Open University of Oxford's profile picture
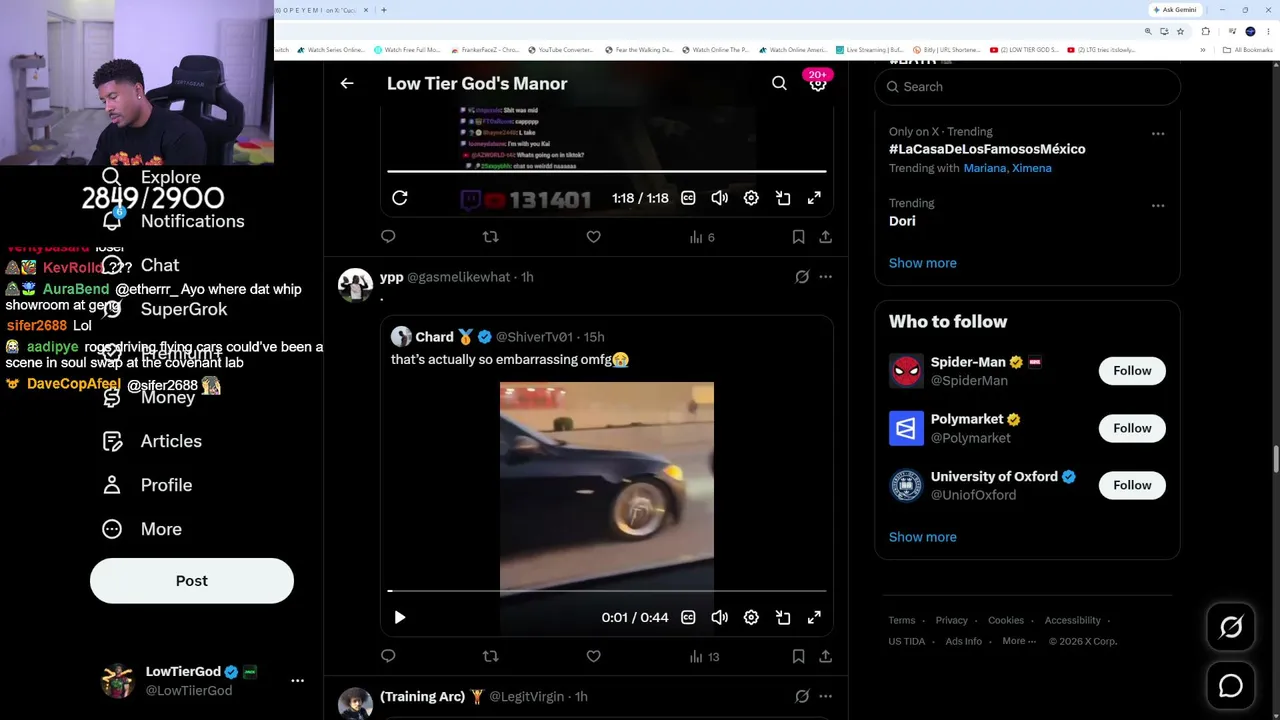The image size is (1280, 720). pyautogui.click(x=906, y=485)
